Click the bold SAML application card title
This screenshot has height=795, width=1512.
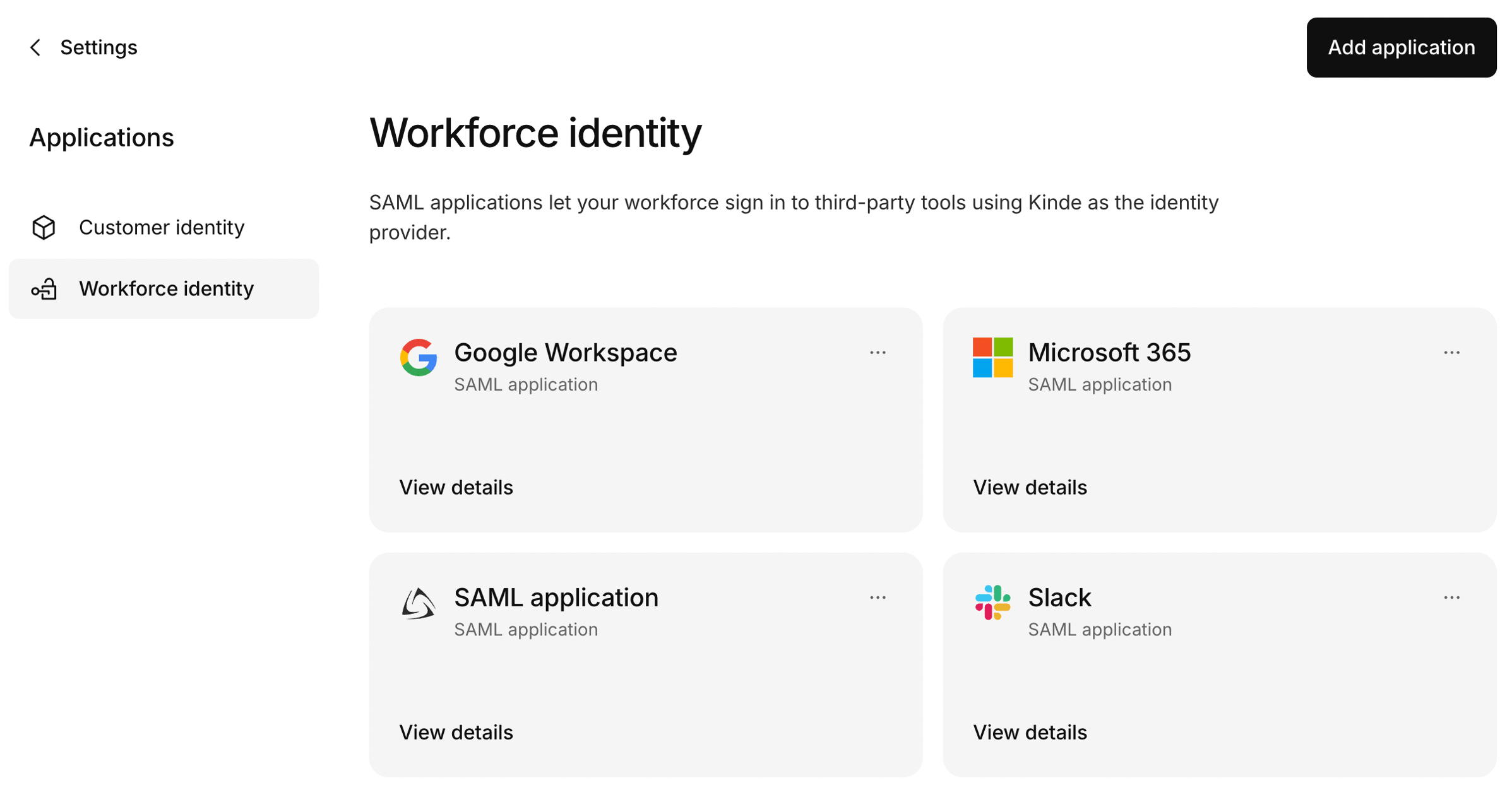pos(556,597)
